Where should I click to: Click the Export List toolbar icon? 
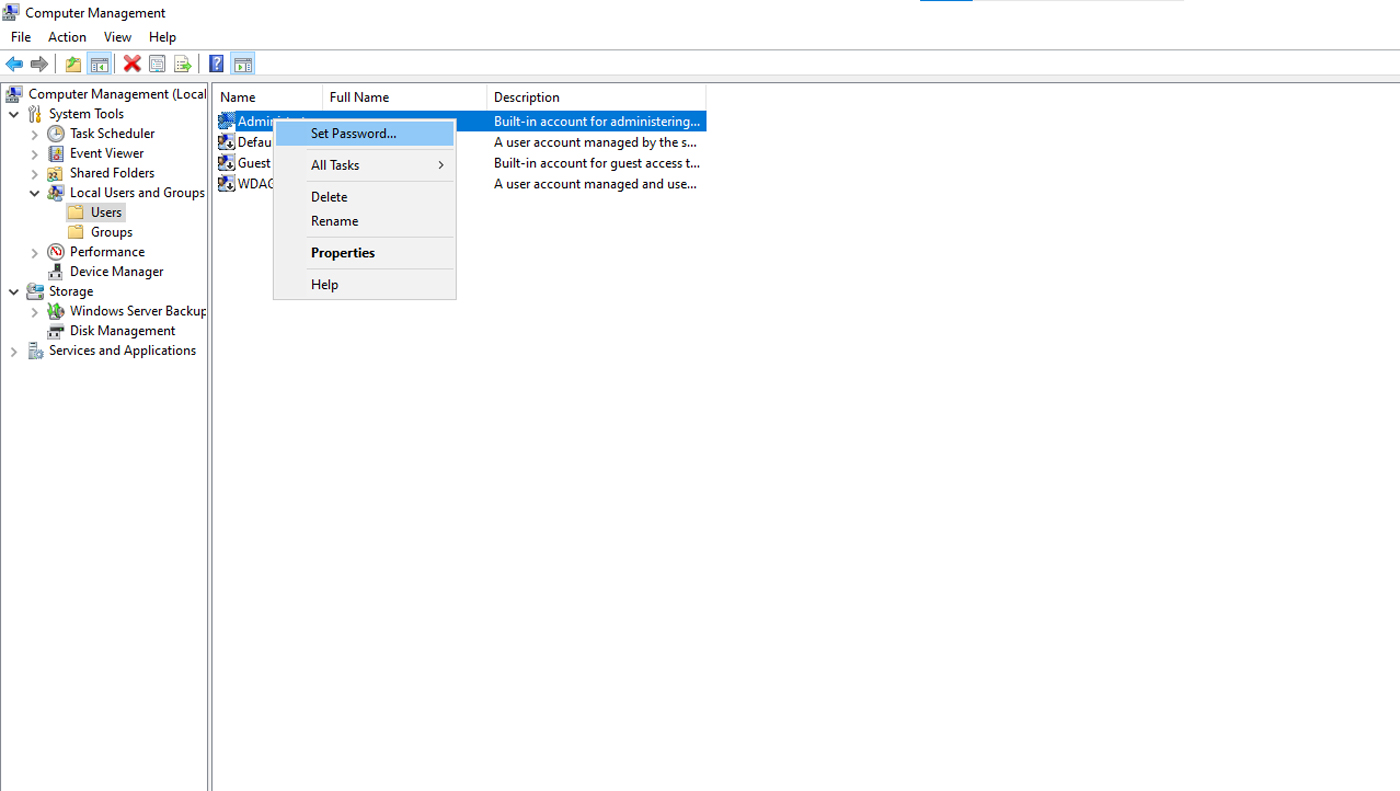coord(182,64)
